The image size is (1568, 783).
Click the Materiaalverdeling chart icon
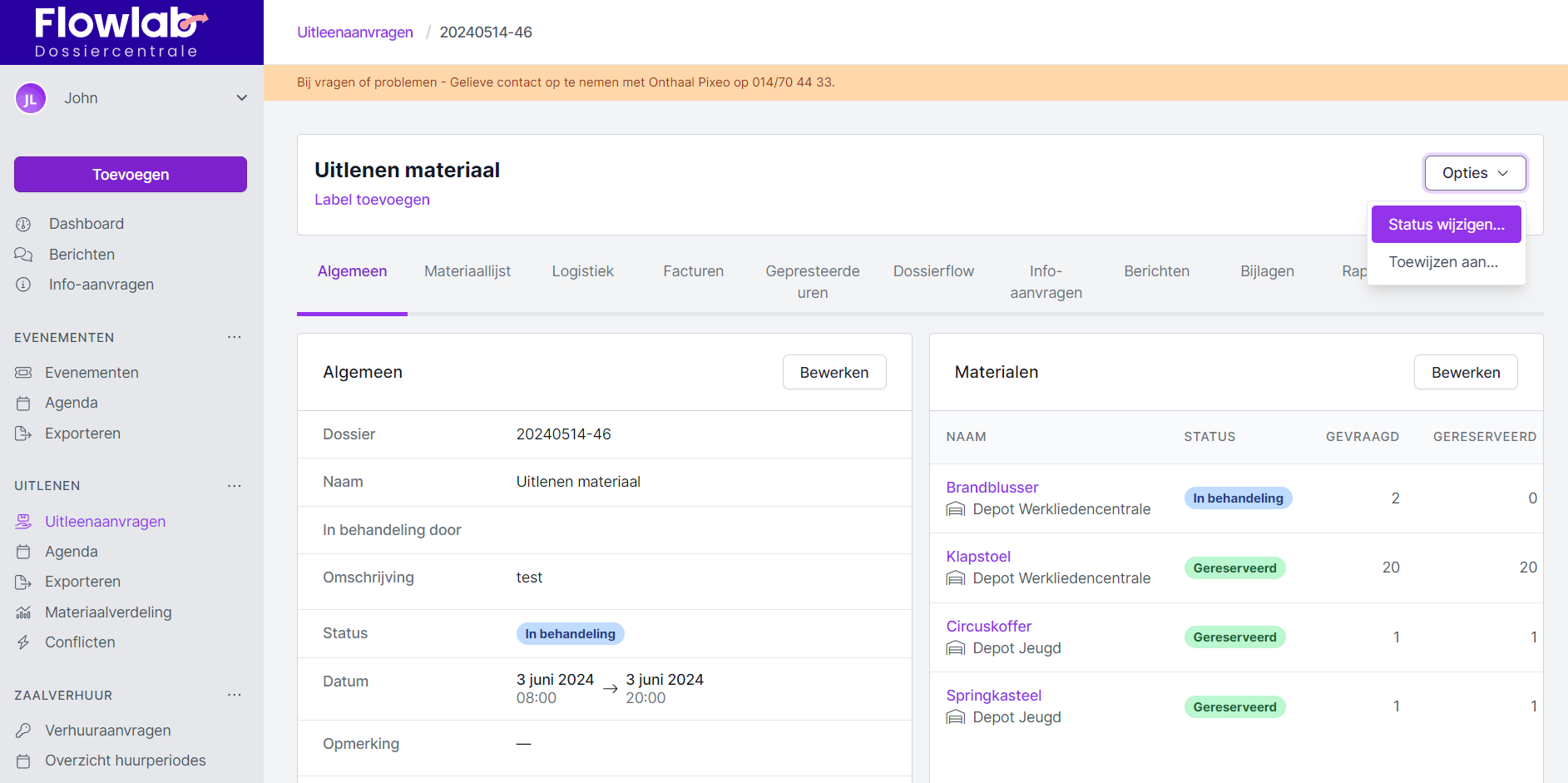pyautogui.click(x=23, y=612)
